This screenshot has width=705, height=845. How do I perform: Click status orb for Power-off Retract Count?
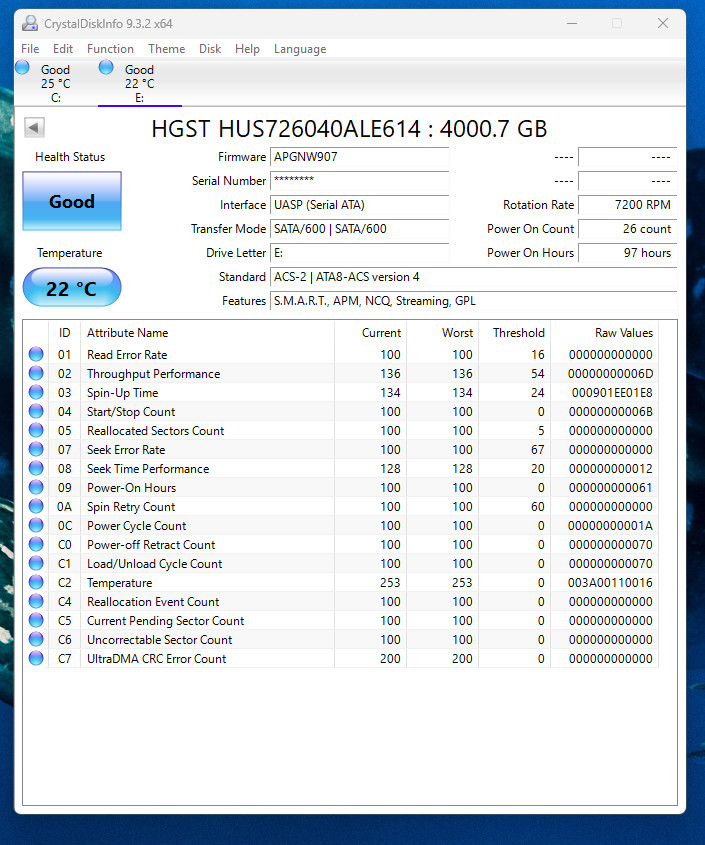pyautogui.click(x=36, y=544)
